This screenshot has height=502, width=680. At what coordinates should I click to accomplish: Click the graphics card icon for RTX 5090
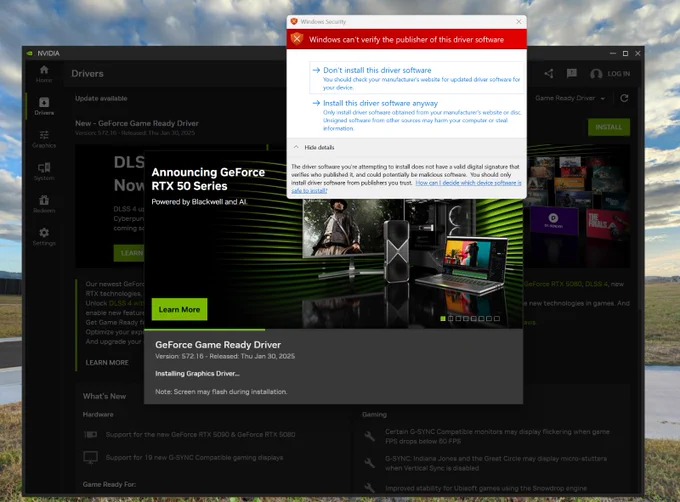[90, 434]
